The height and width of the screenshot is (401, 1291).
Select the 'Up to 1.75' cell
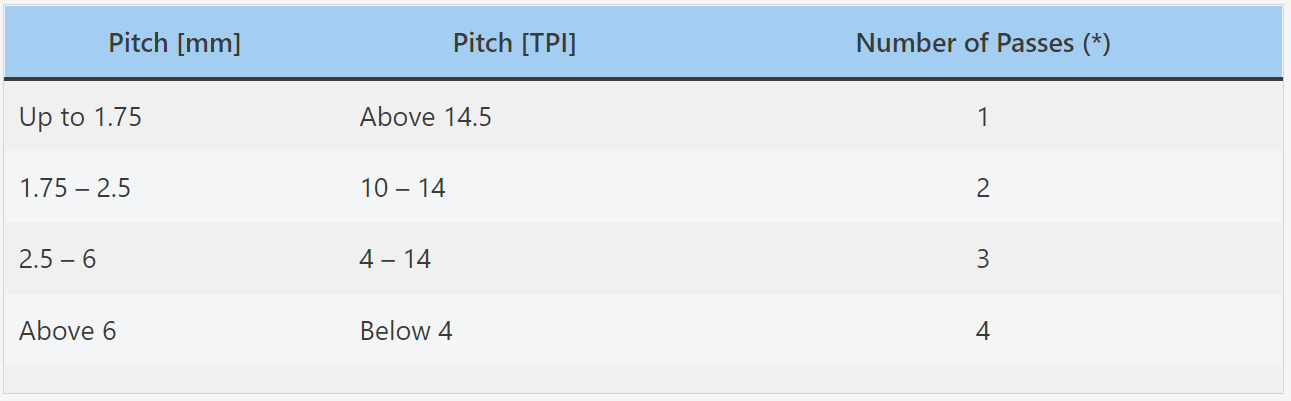point(80,117)
